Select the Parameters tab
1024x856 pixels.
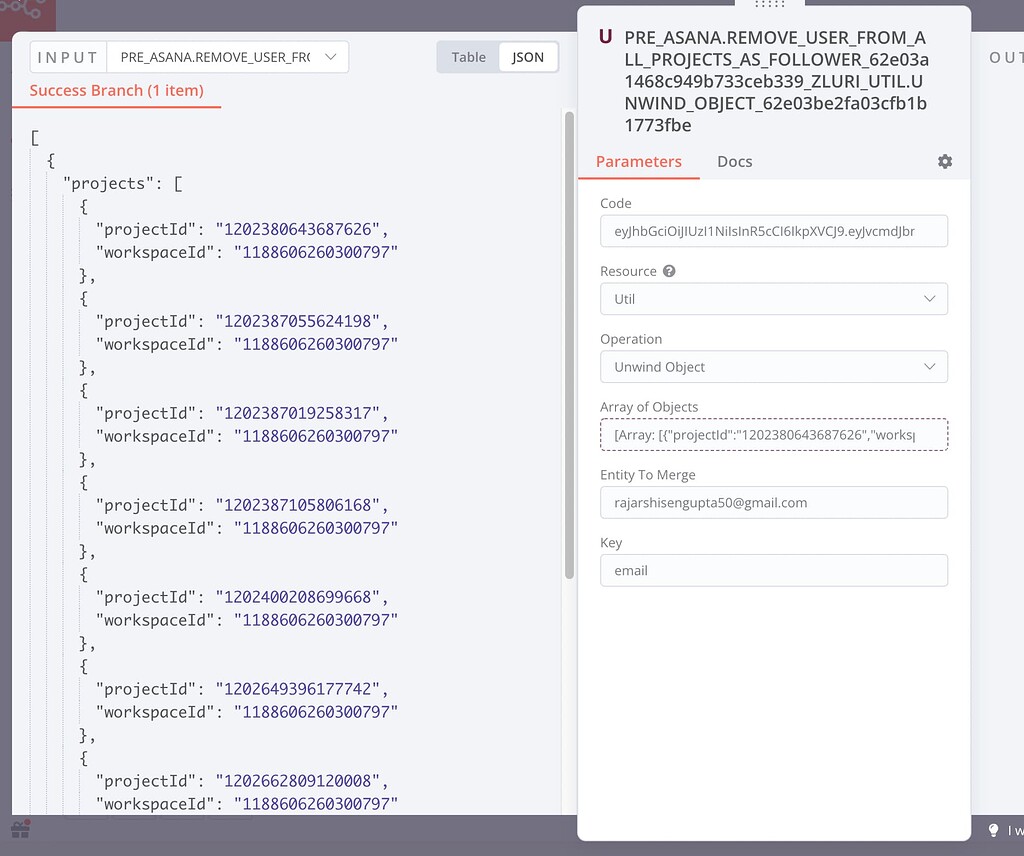[x=638, y=162]
